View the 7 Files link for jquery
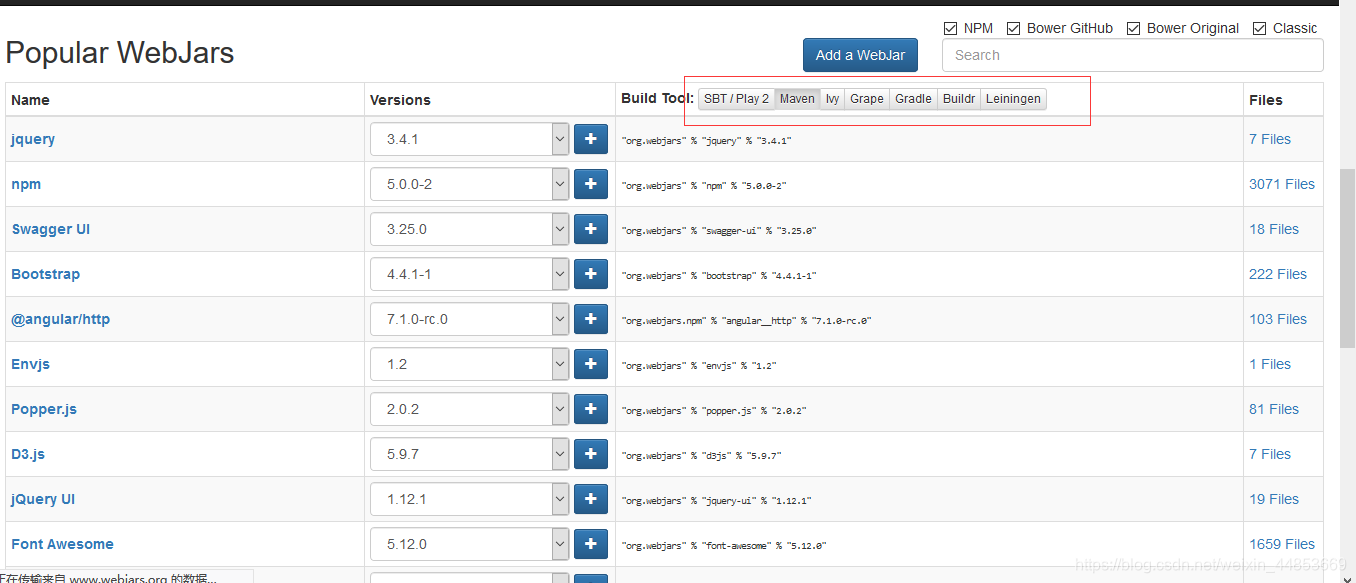Image resolution: width=1356 pixels, height=583 pixels. (1270, 139)
